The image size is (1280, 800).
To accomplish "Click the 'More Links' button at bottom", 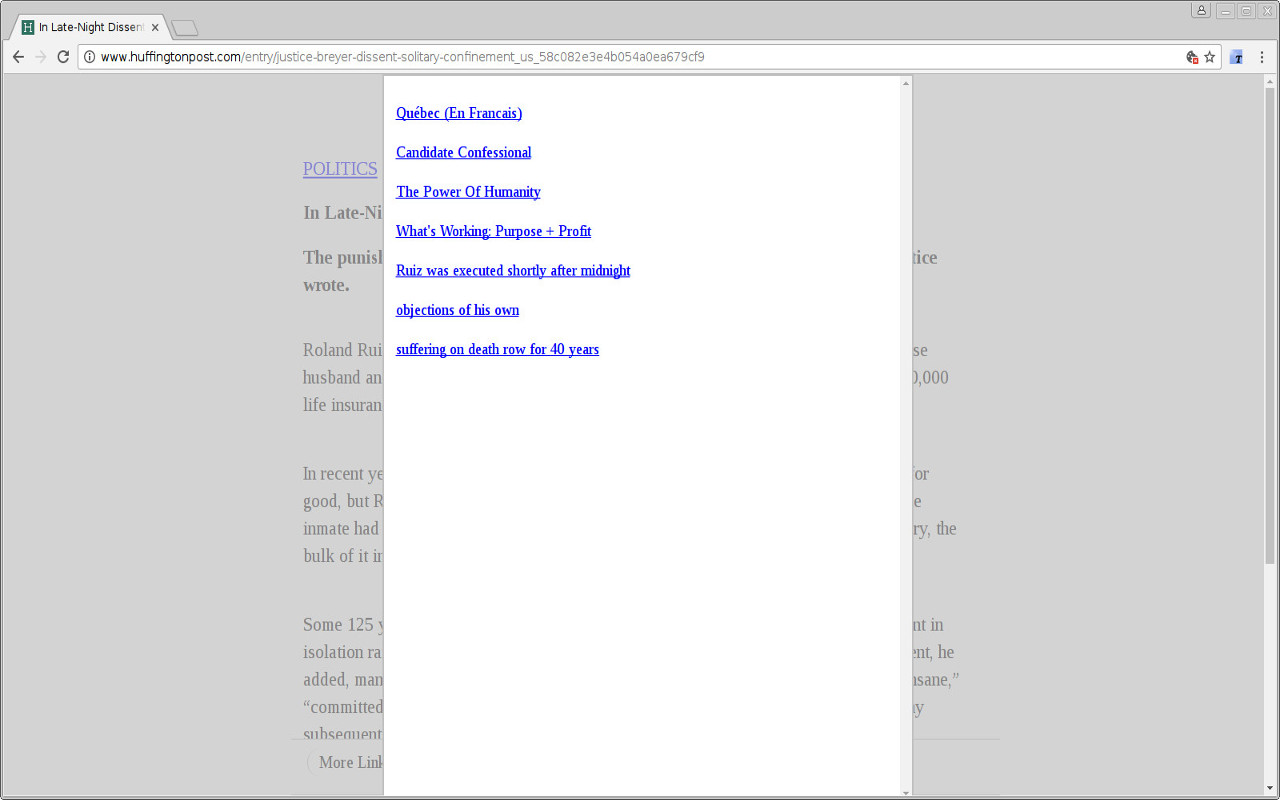I will click(345, 762).
